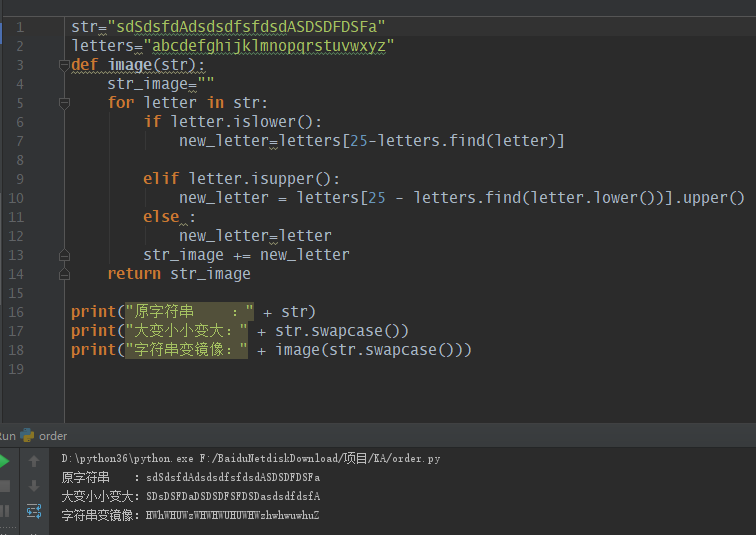Click the fold end marker at return line

(63, 274)
